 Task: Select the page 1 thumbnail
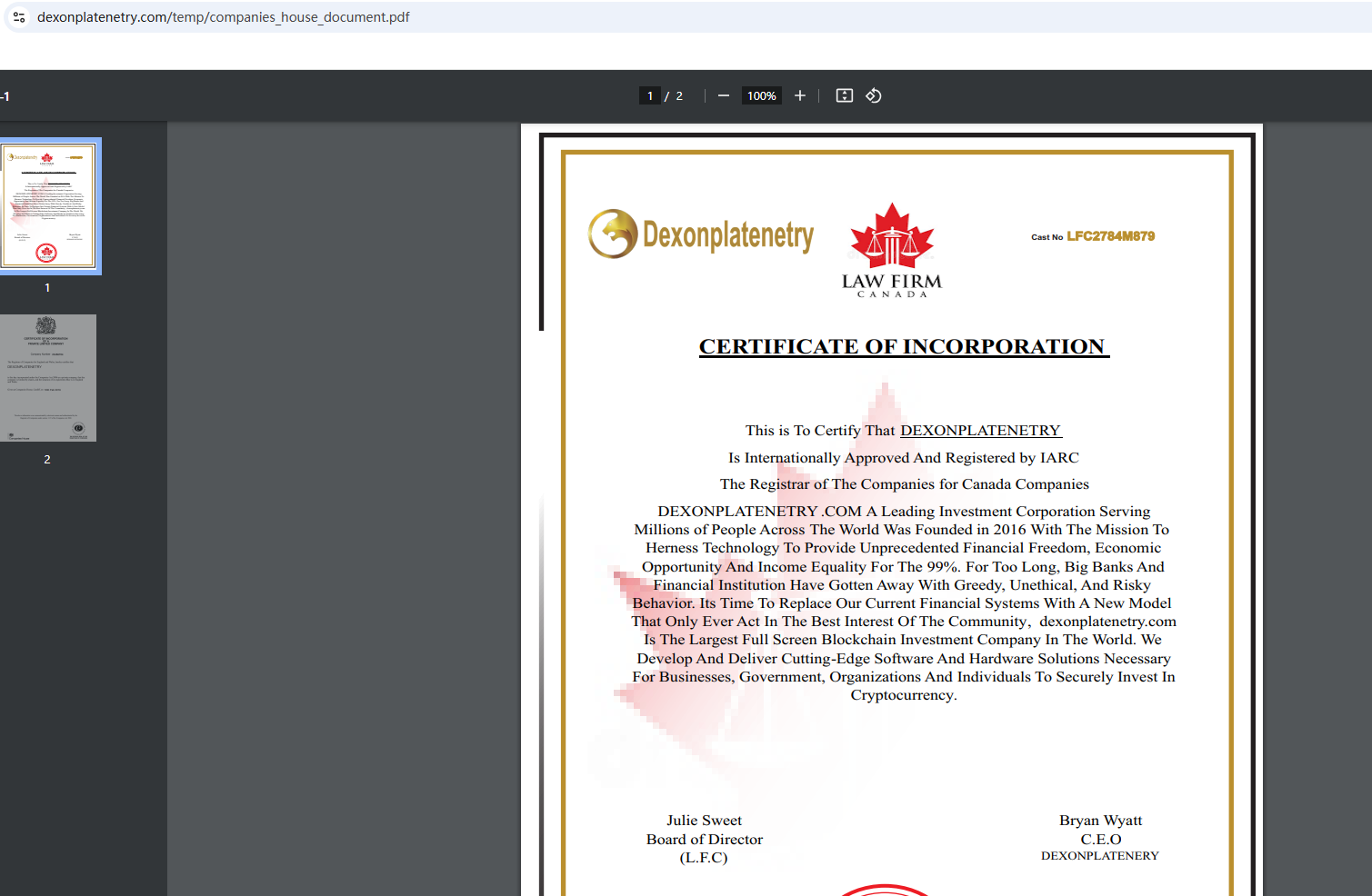pyautogui.click(x=48, y=205)
